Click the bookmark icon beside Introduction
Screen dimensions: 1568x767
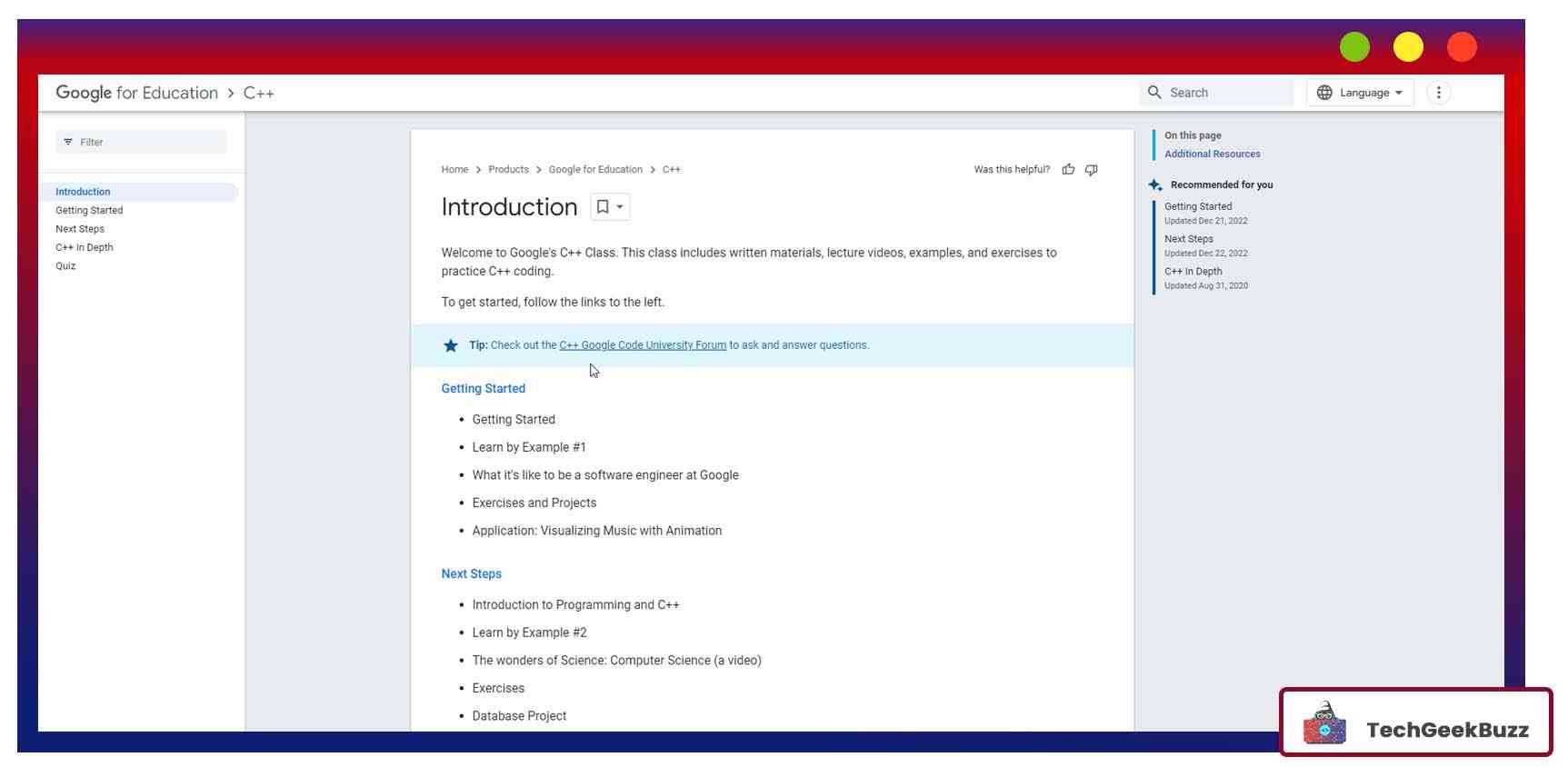pyautogui.click(x=602, y=207)
